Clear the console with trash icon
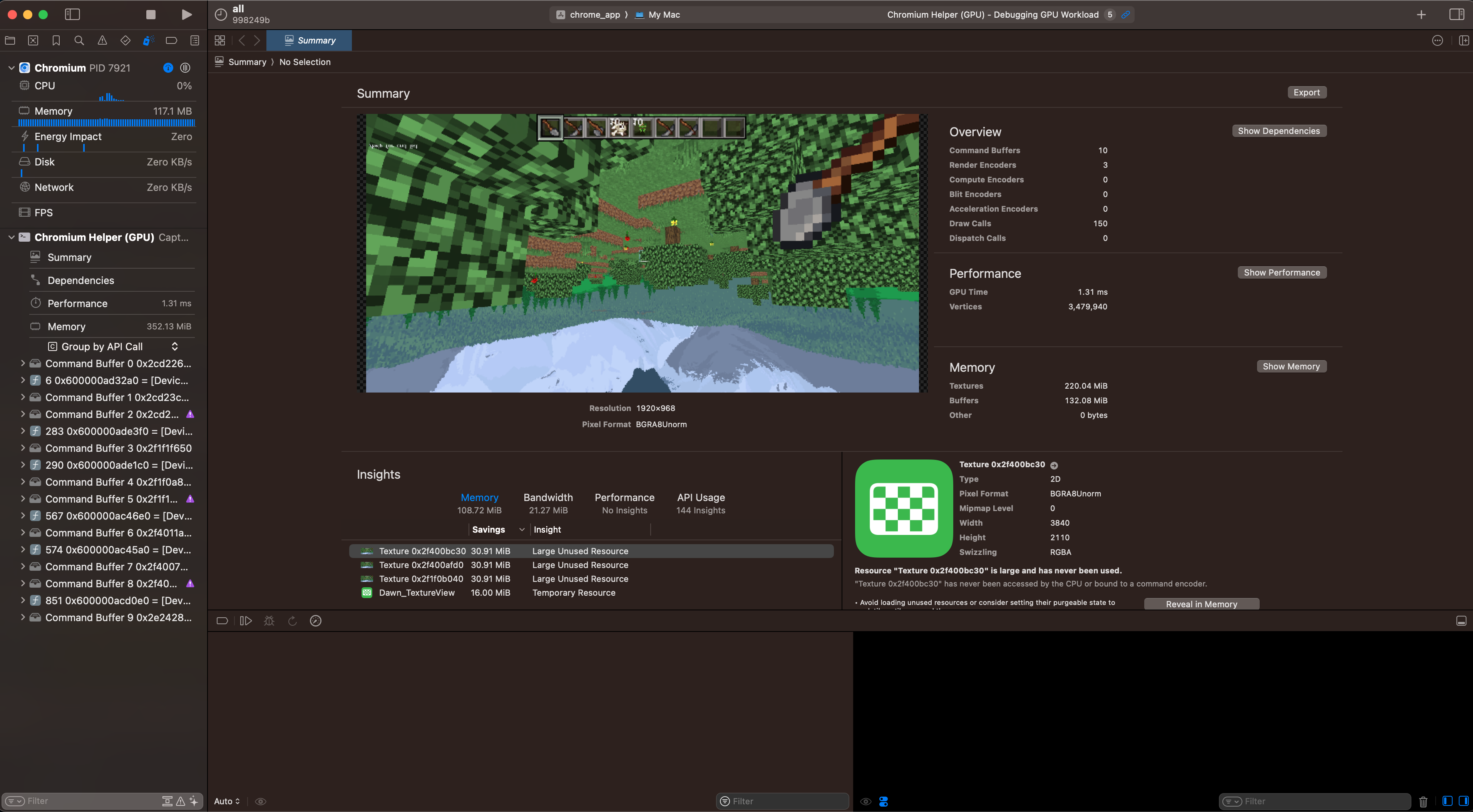 tap(1423, 802)
